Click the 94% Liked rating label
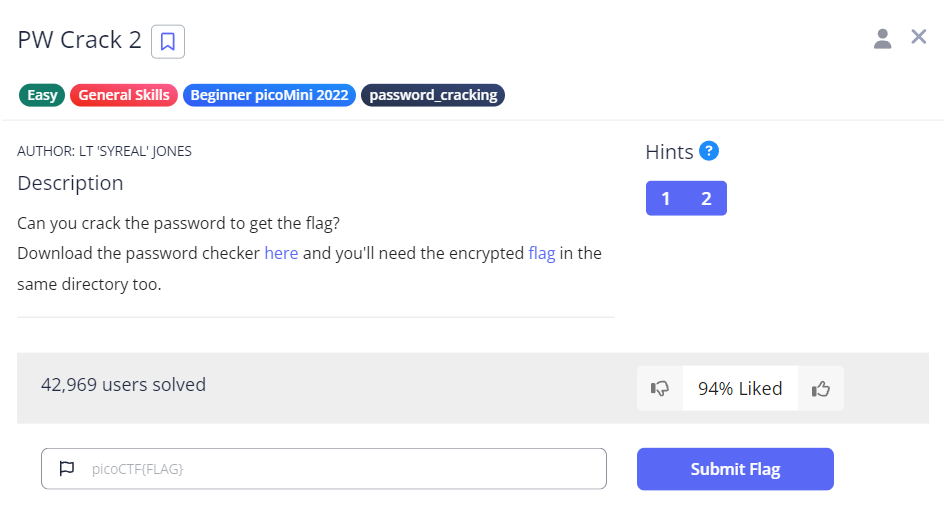The image size is (946, 524). (x=740, y=388)
